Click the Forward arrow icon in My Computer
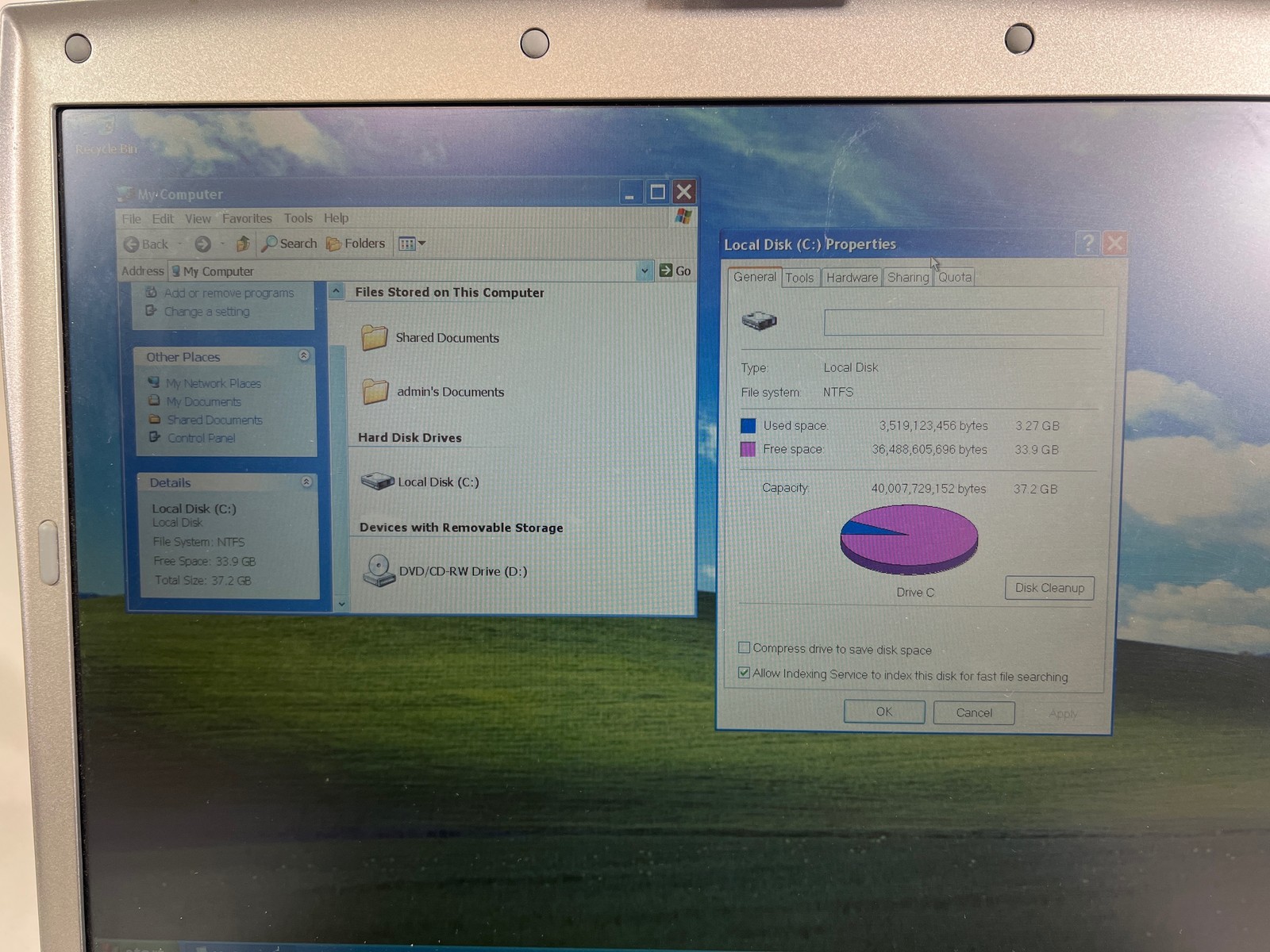 [203, 244]
